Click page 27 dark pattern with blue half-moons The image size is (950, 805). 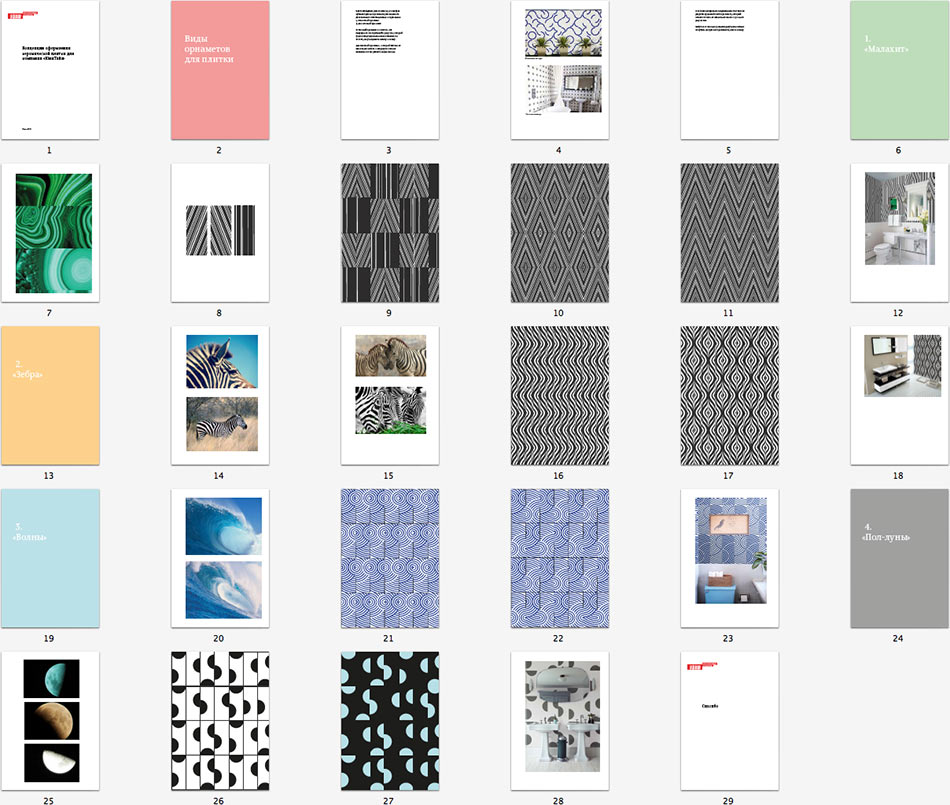389,721
